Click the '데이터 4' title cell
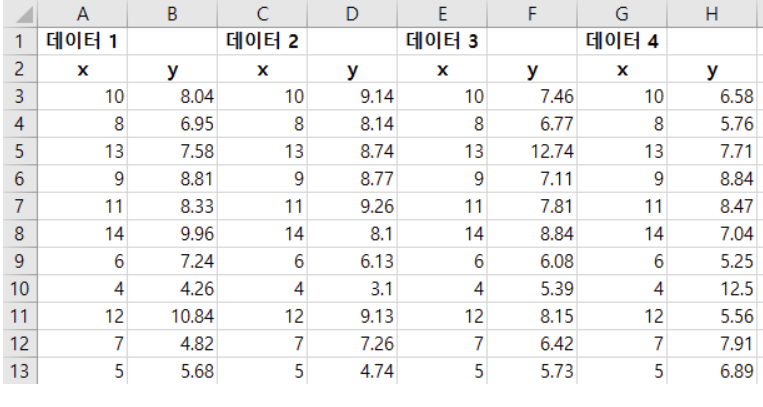 click(x=622, y=41)
